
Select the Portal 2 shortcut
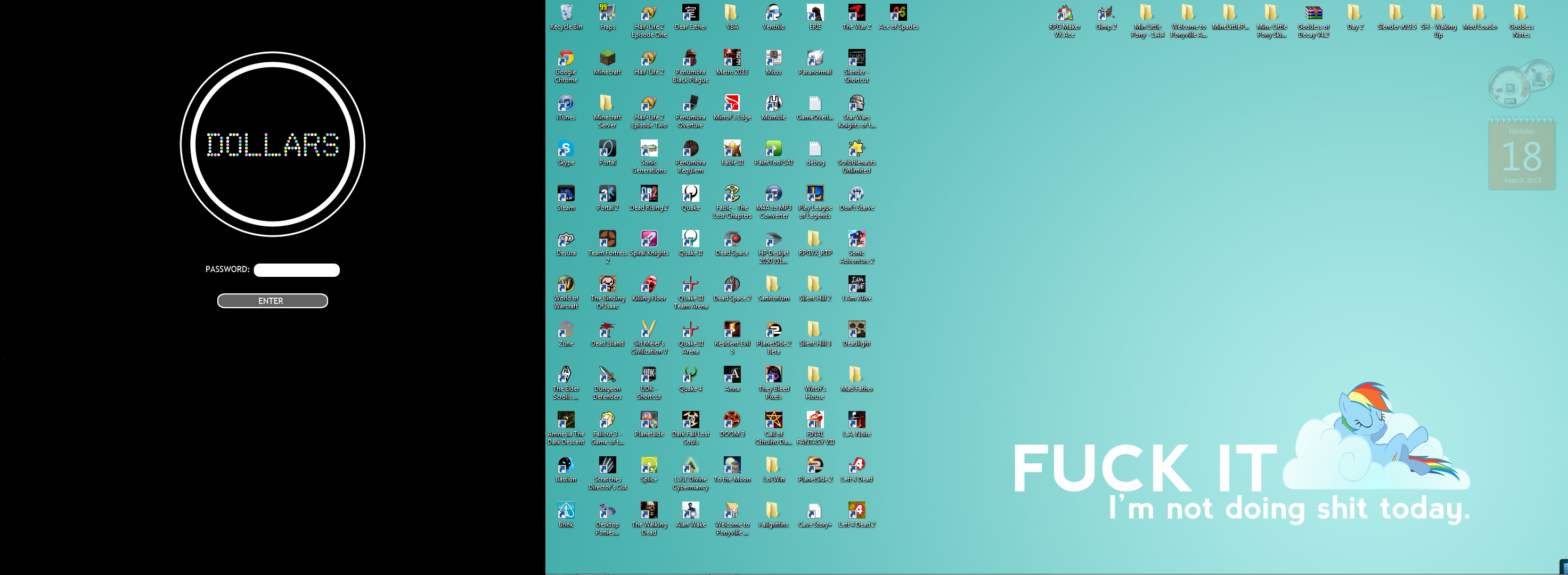[x=608, y=198]
